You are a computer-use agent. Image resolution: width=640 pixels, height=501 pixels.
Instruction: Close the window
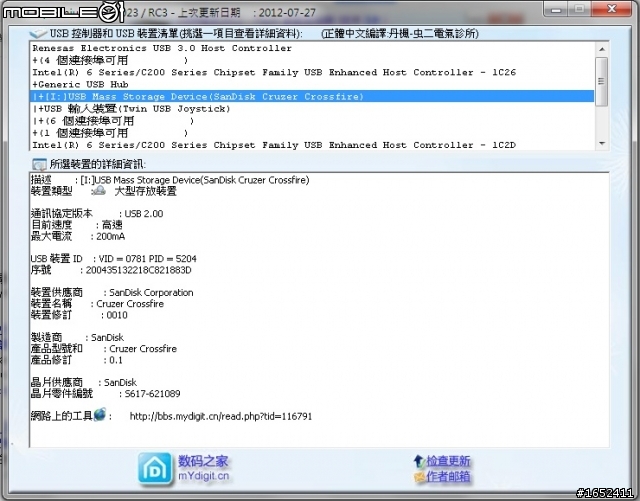[611, 9]
